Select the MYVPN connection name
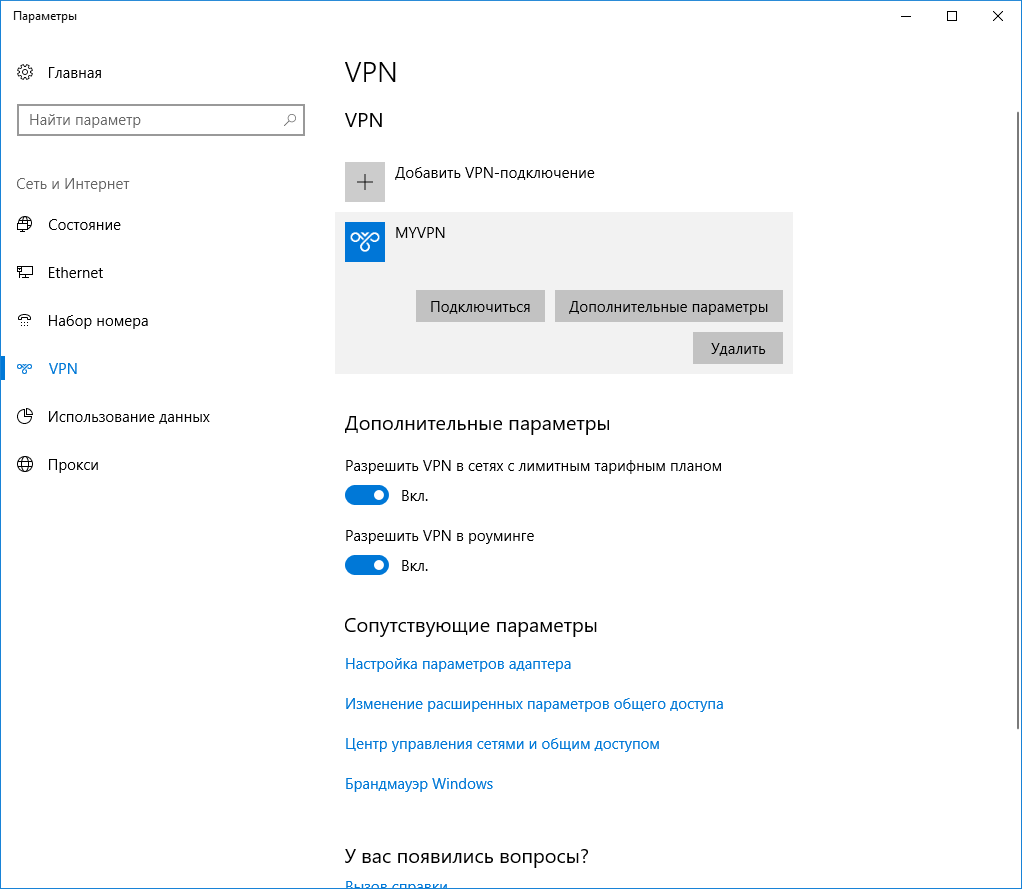 click(420, 233)
